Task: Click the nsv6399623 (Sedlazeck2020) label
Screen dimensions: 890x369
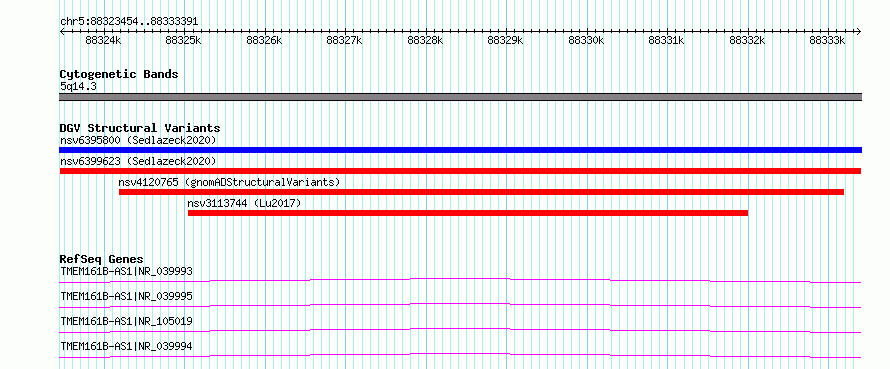Action: [x=138, y=161]
